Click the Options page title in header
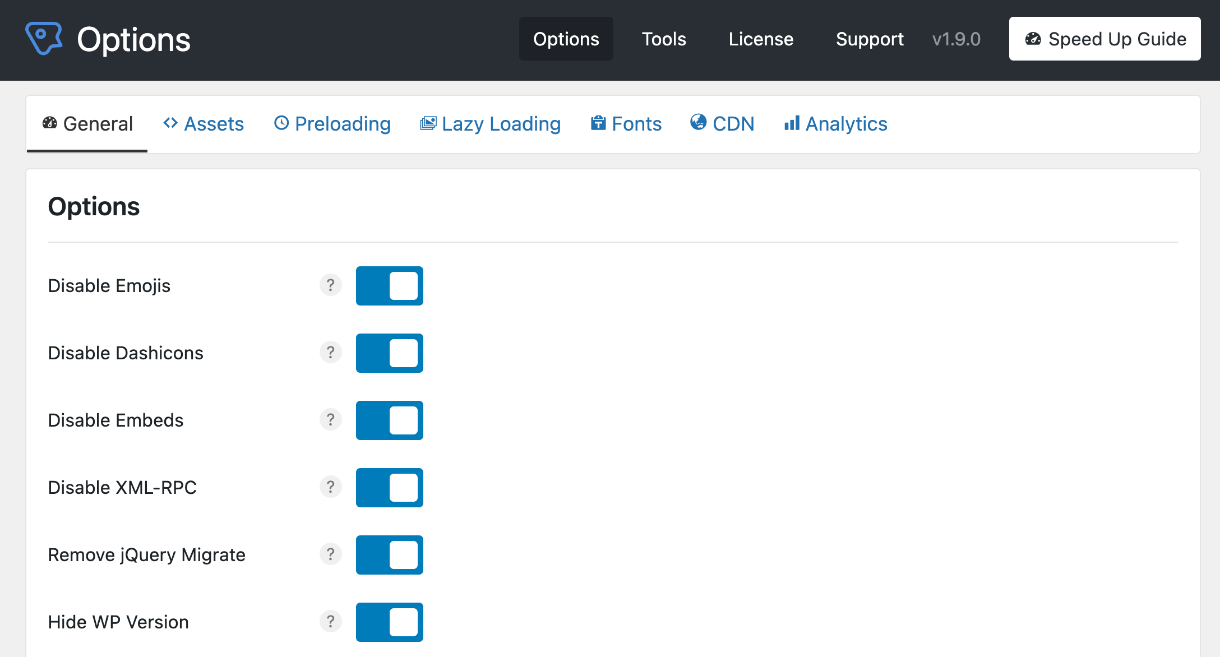The height and width of the screenshot is (657, 1220). coord(134,40)
